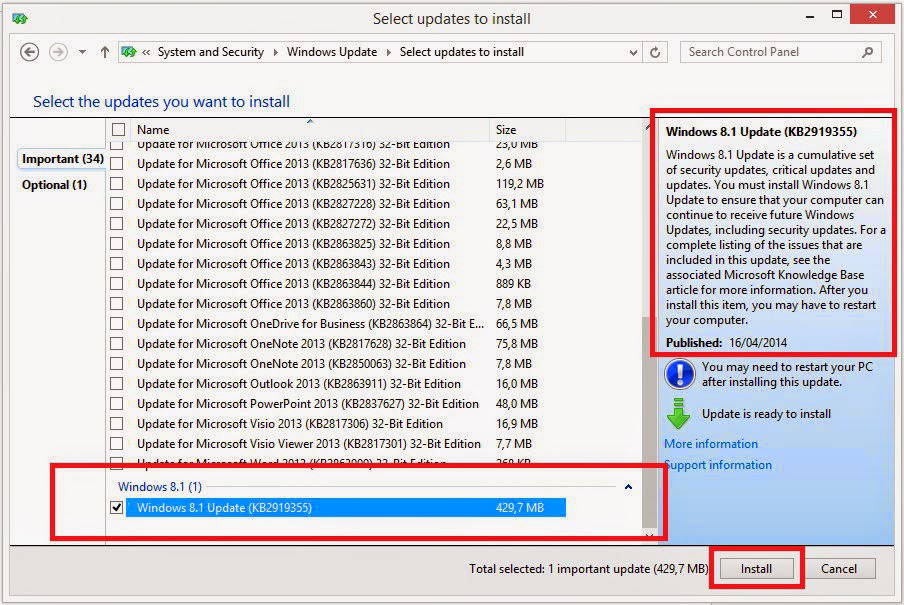Check Office 2013 KB2827228 update
904x605 pixels.
pos(116,204)
